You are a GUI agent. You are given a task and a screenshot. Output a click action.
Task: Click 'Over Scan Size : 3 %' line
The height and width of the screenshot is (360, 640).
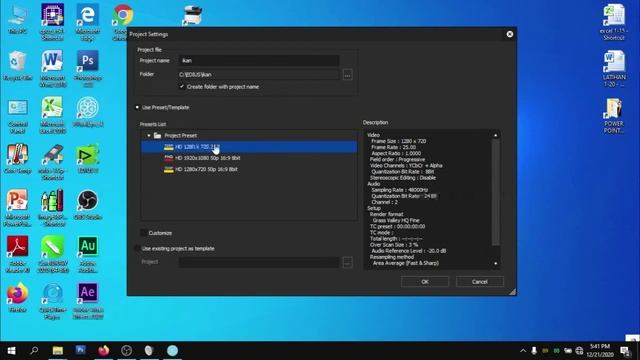point(394,245)
